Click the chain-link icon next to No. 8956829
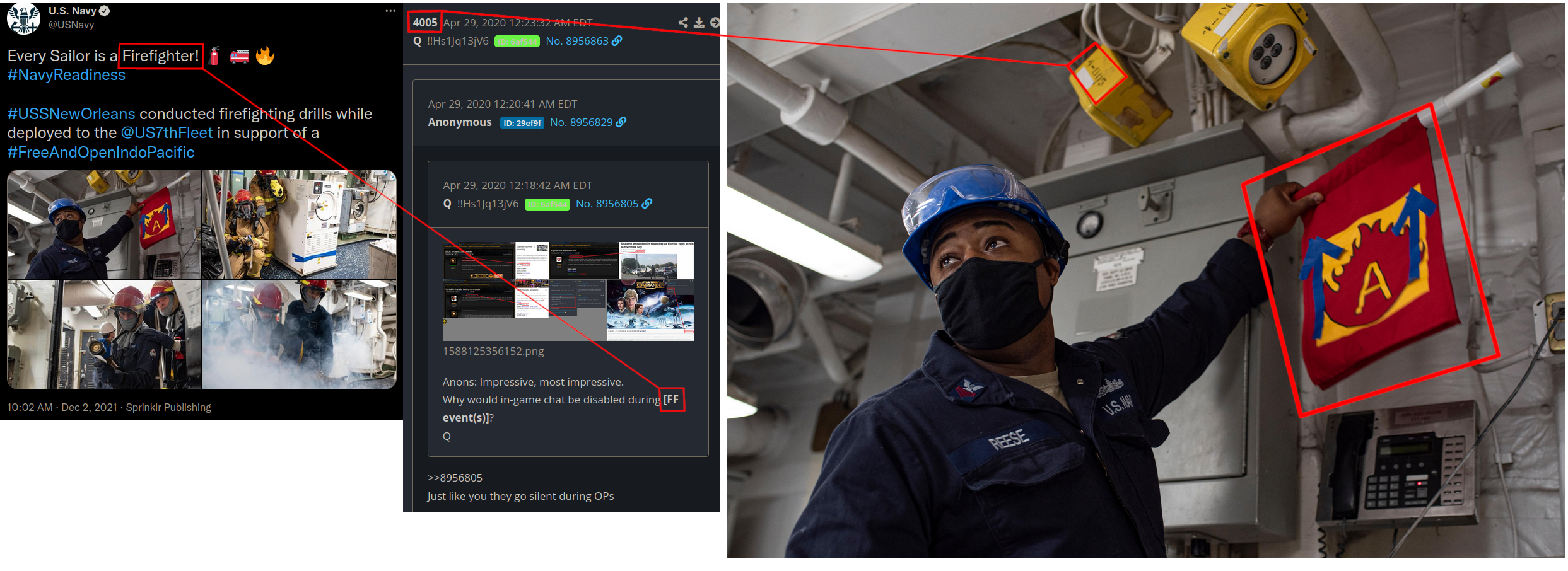The width and height of the screenshot is (1568, 571). [x=621, y=122]
